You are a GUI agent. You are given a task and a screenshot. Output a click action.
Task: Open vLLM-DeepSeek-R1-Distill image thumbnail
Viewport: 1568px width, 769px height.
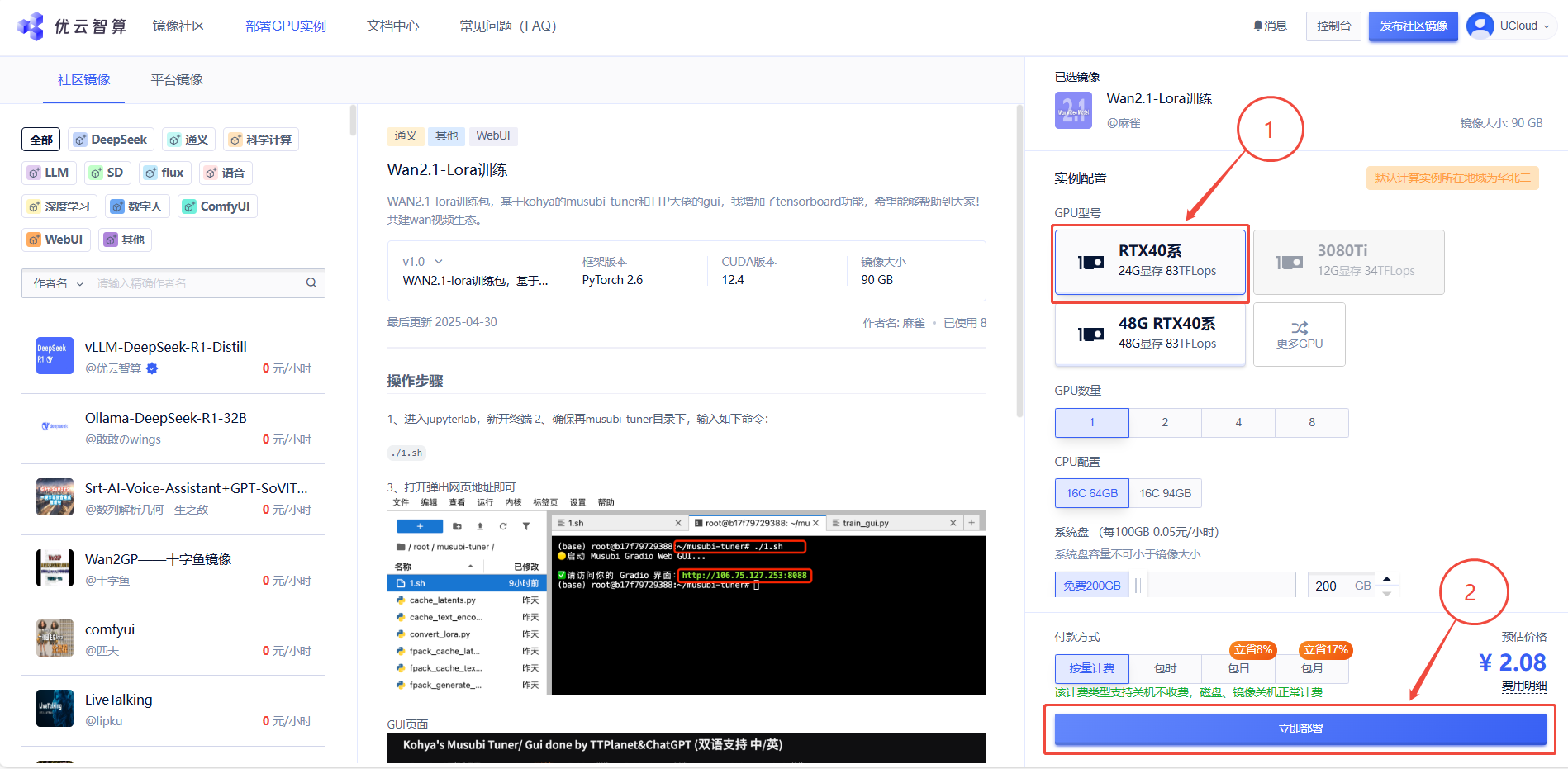tap(55, 355)
